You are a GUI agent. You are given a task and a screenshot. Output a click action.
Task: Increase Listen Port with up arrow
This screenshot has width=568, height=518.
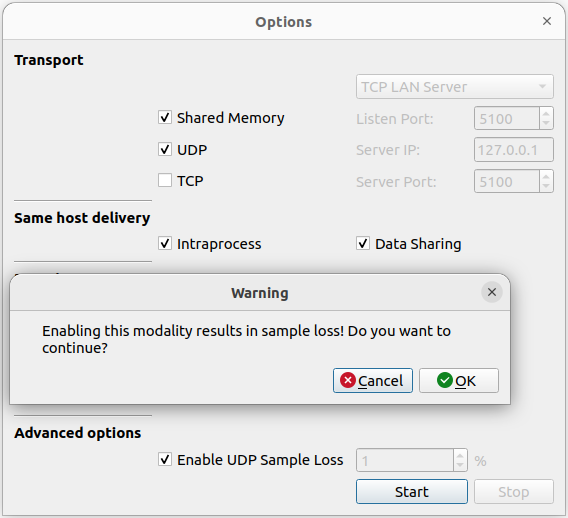click(546, 113)
